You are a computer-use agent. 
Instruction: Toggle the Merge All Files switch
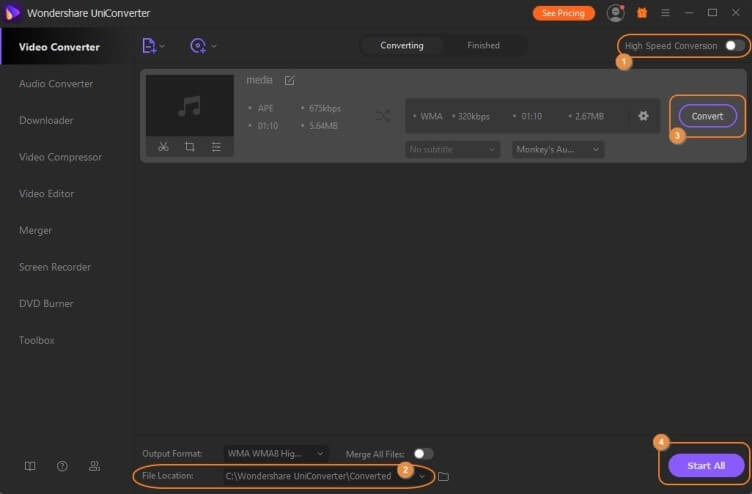pyautogui.click(x=423, y=453)
